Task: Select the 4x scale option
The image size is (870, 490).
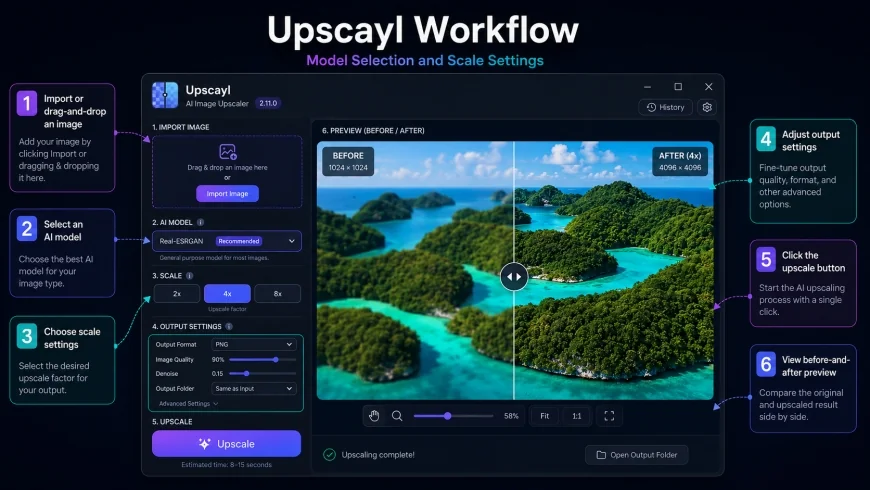Action: click(x=227, y=294)
